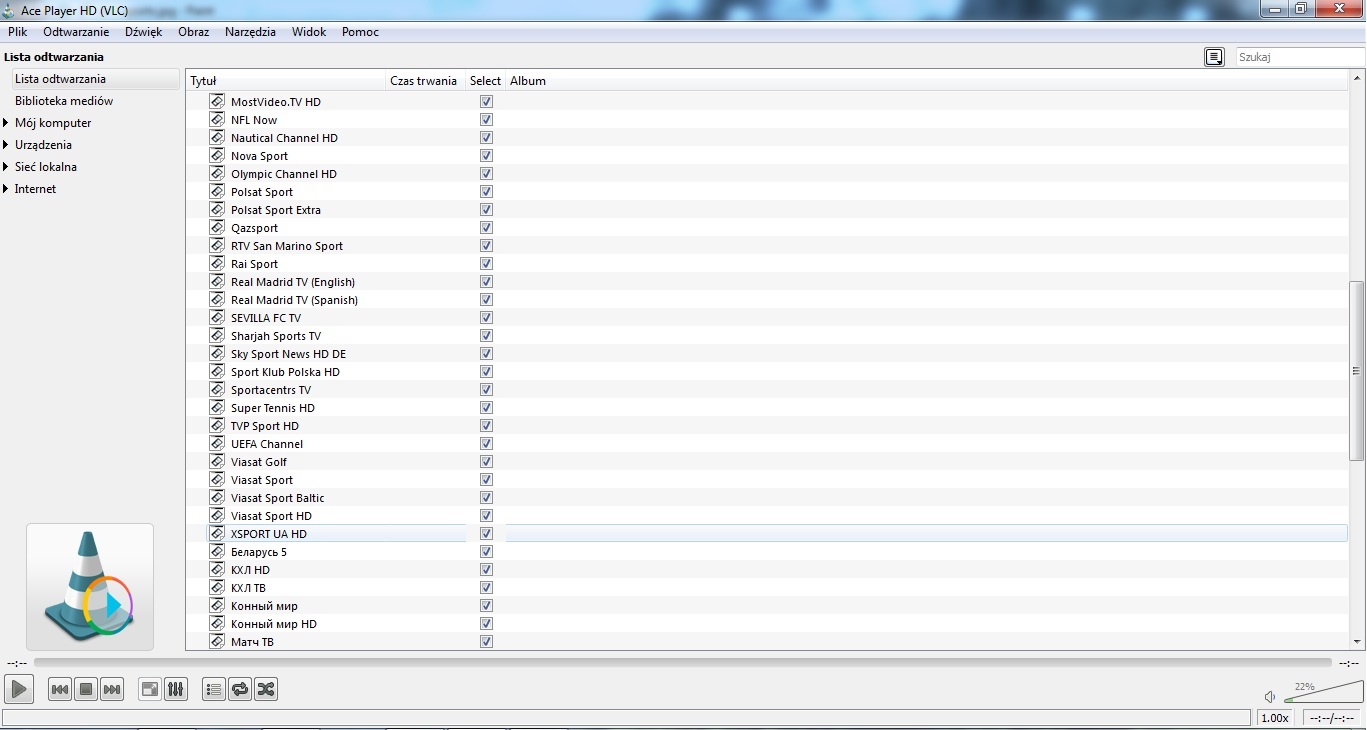Viewport: 1367px width, 730px height.
Task: Mute audio via speaker icon
Action: tap(1270, 697)
